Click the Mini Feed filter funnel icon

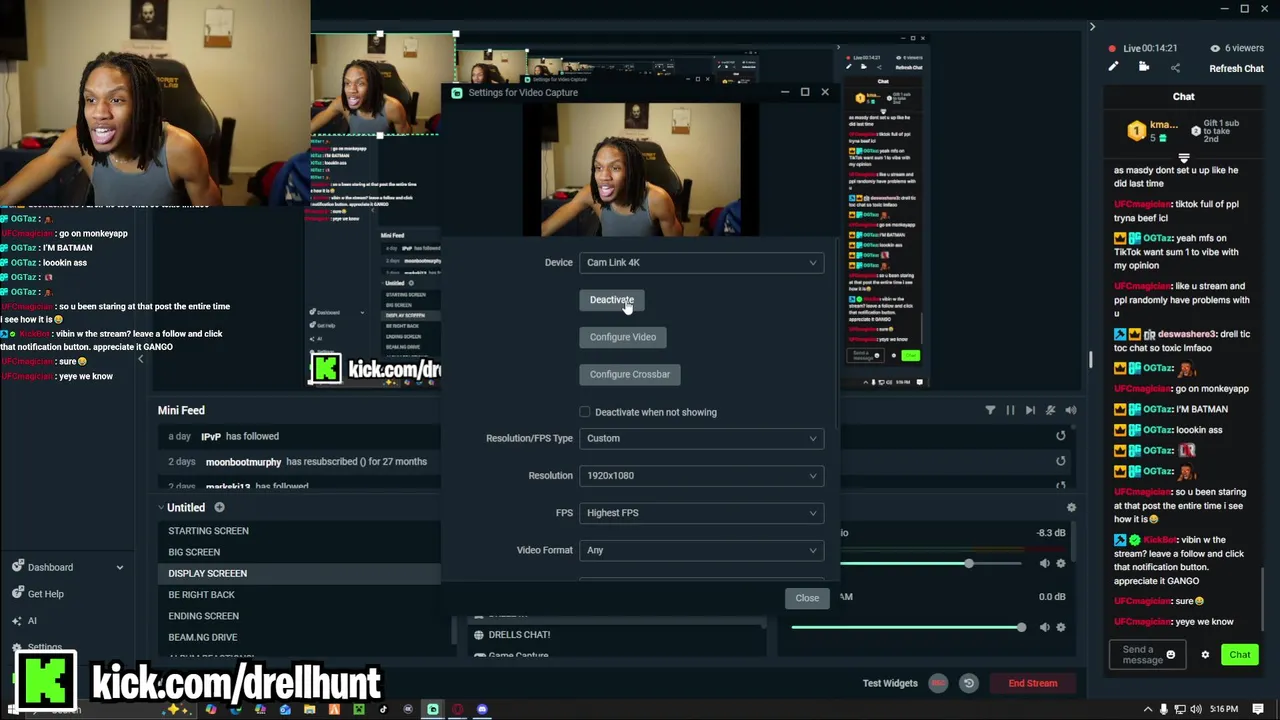pos(990,410)
